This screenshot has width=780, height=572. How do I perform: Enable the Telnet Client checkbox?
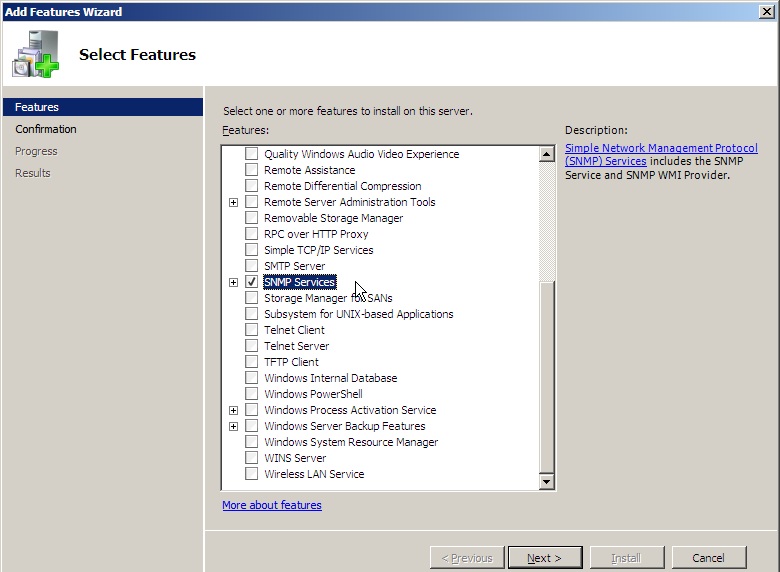251,330
